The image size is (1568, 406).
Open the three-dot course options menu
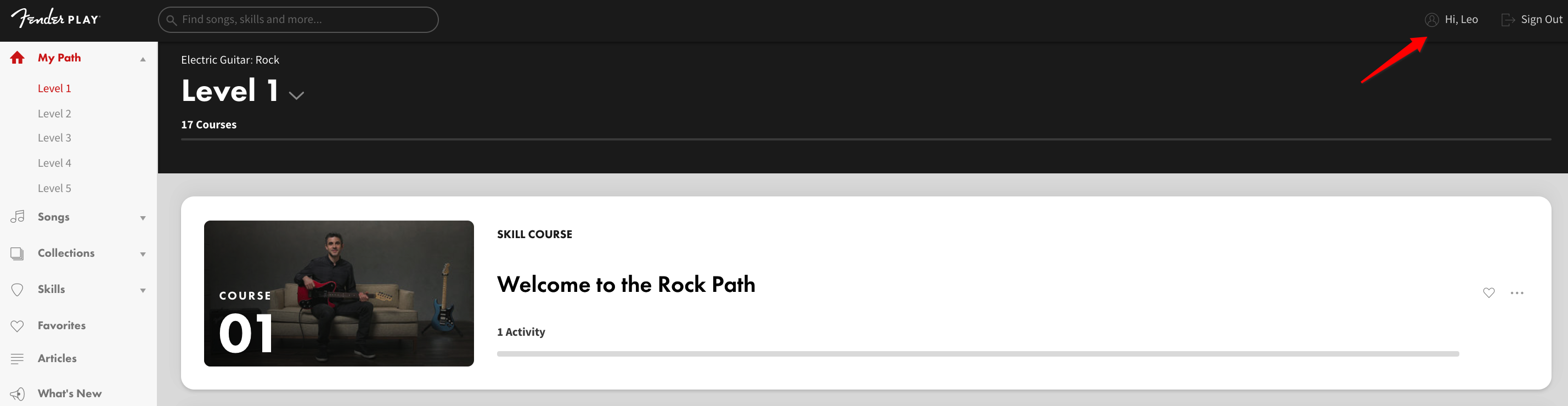(1517, 293)
